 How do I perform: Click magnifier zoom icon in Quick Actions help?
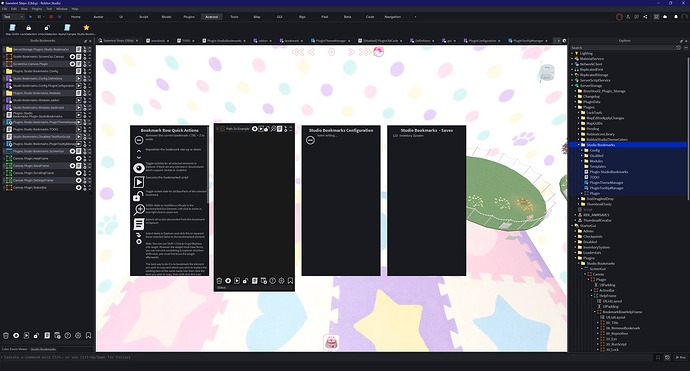tap(139, 209)
